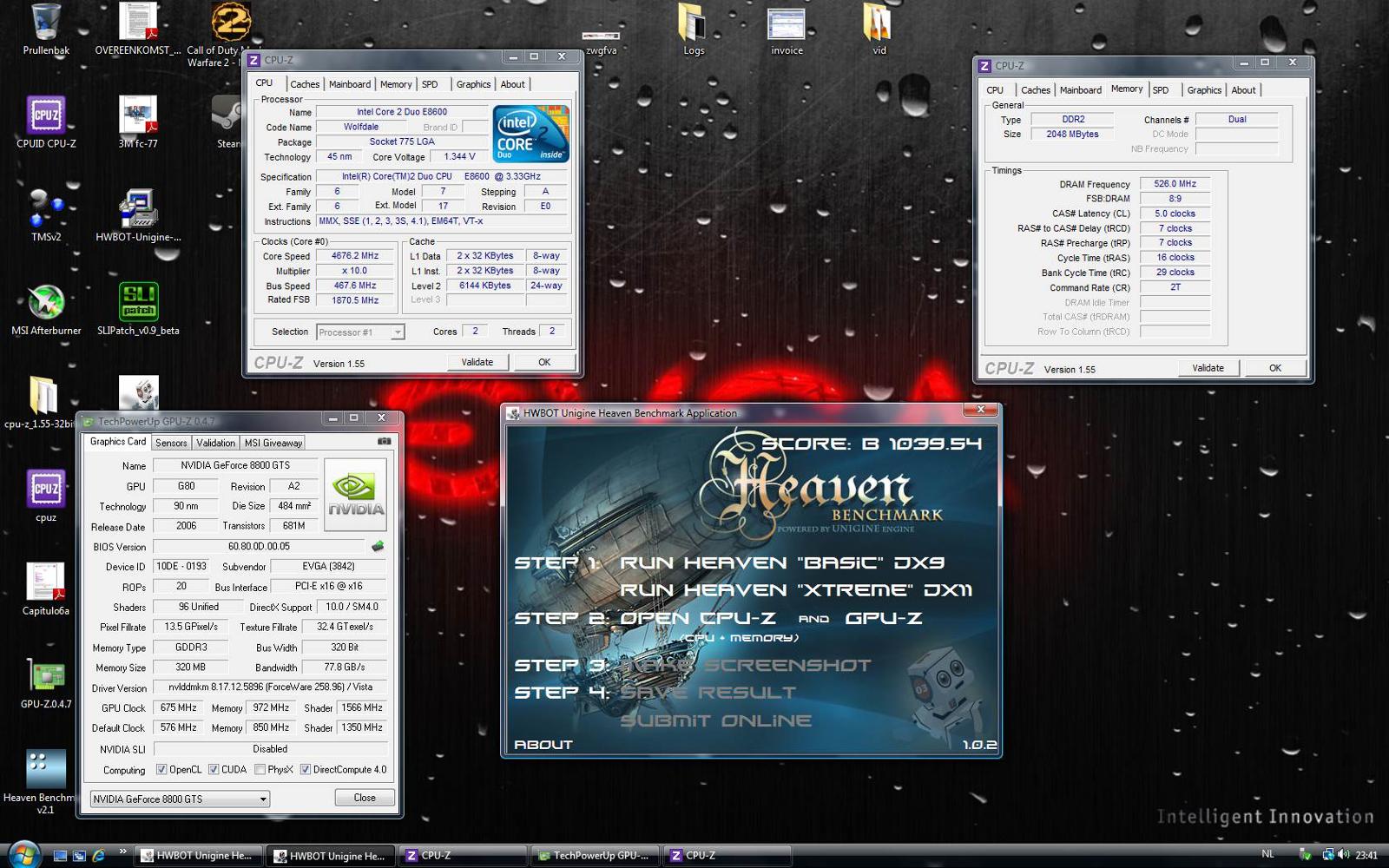Screen dimensions: 1389x868
Task: Click the GPU-Z screenshot camera icon
Action: click(384, 442)
